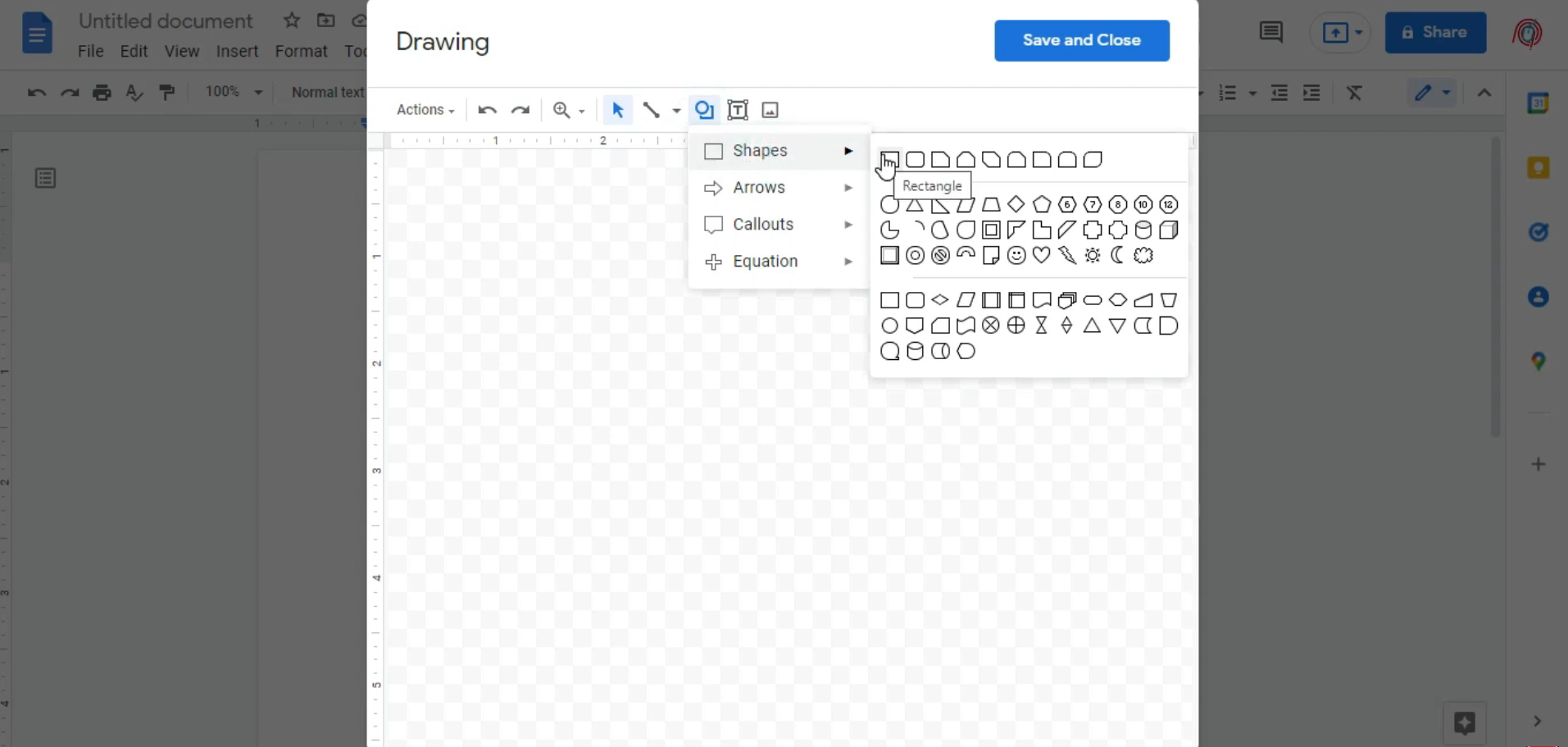Expand the Arrows submenu
Image resolution: width=1568 pixels, height=747 pixels.
pyautogui.click(x=779, y=188)
